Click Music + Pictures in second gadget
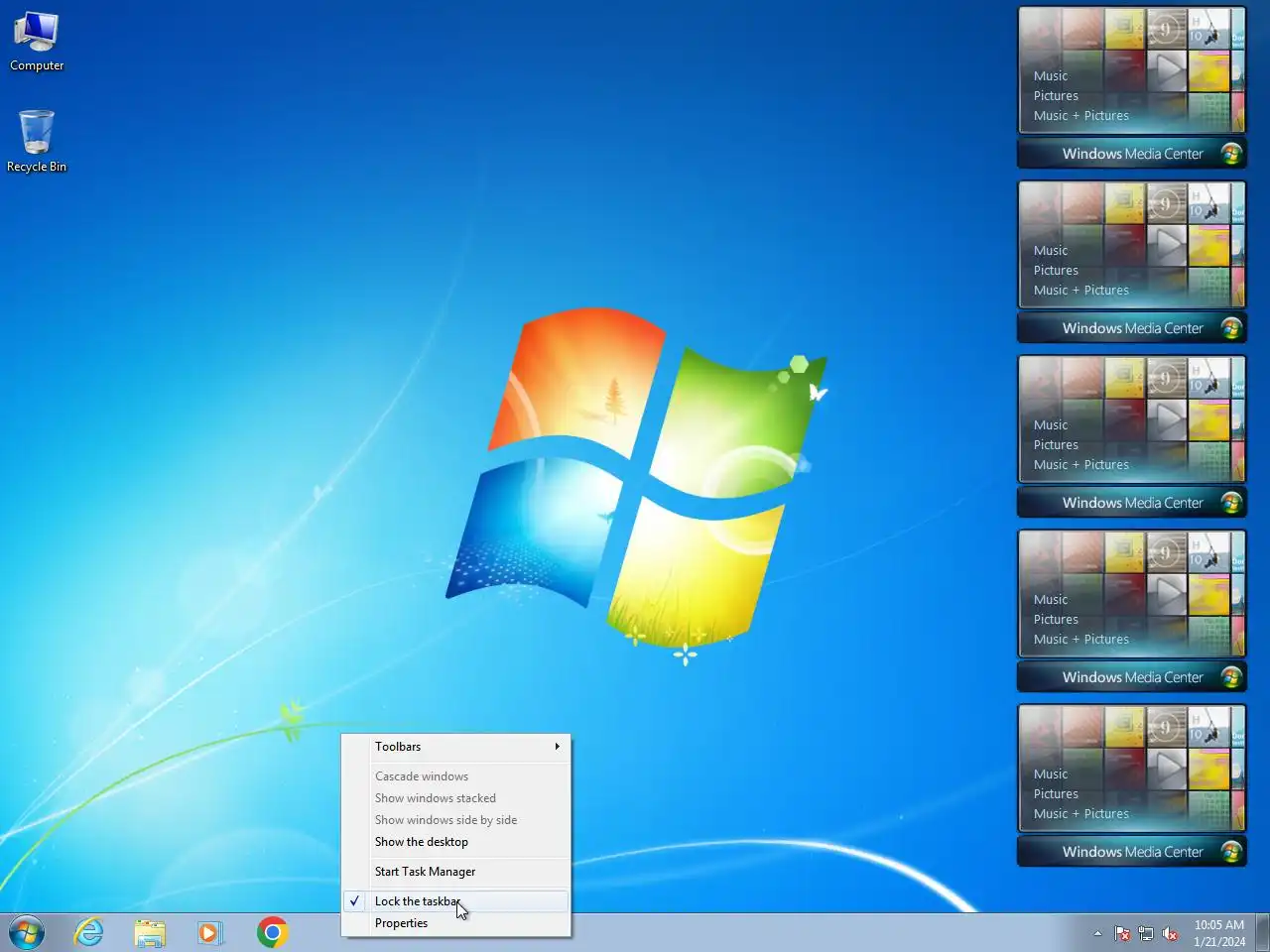Viewport: 1270px width, 952px height. (x=1081, y=291)
